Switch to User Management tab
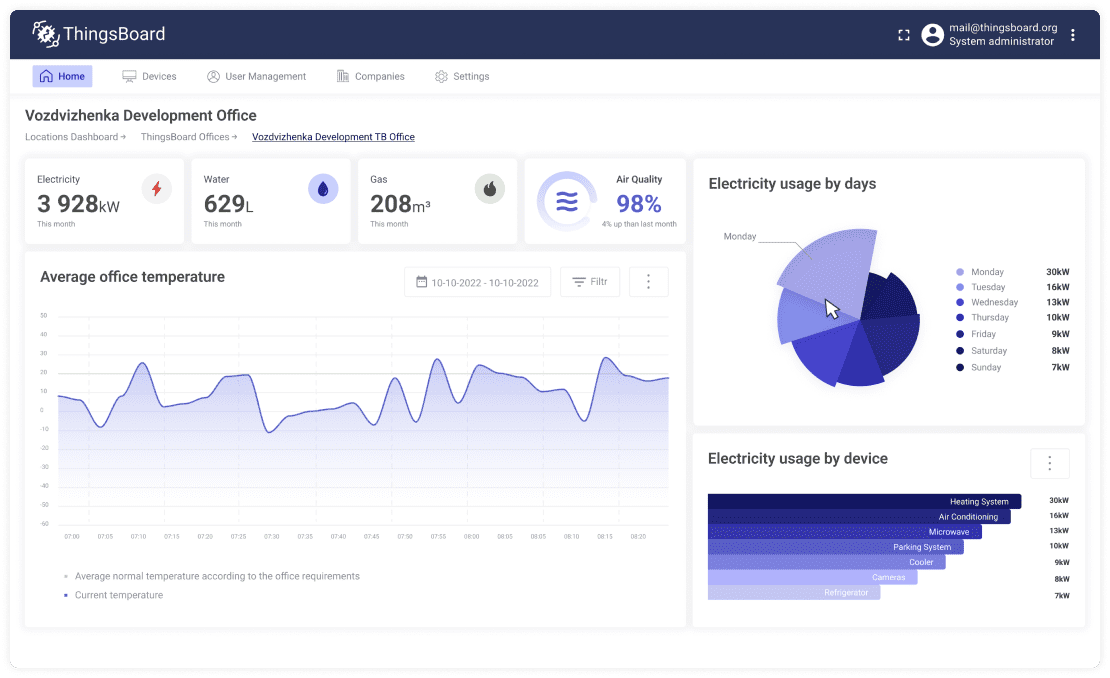Viewport: 1110px width, 678px height. point(256,76)
